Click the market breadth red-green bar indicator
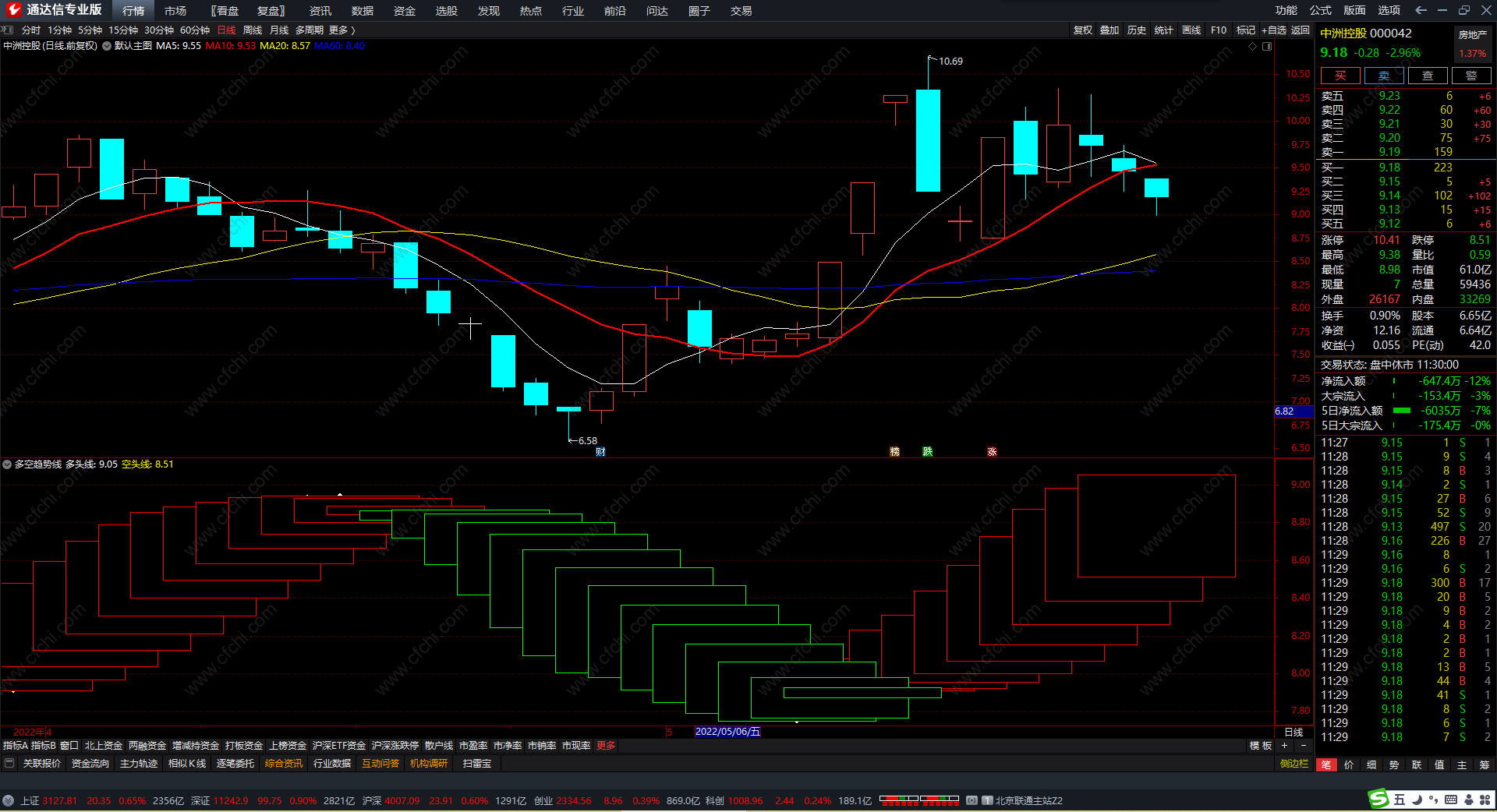 919,800
